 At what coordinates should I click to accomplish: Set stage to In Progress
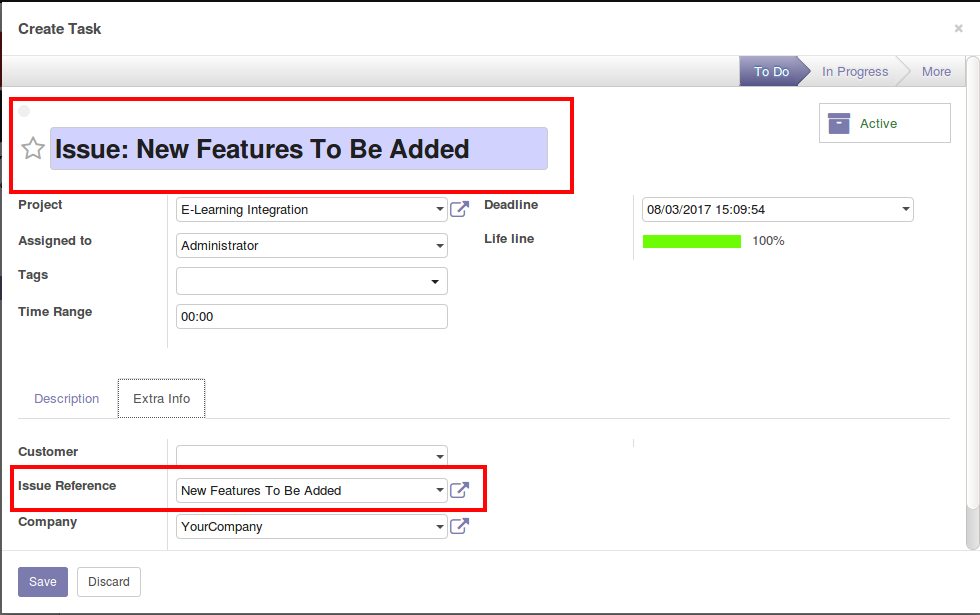pos(855,71)
